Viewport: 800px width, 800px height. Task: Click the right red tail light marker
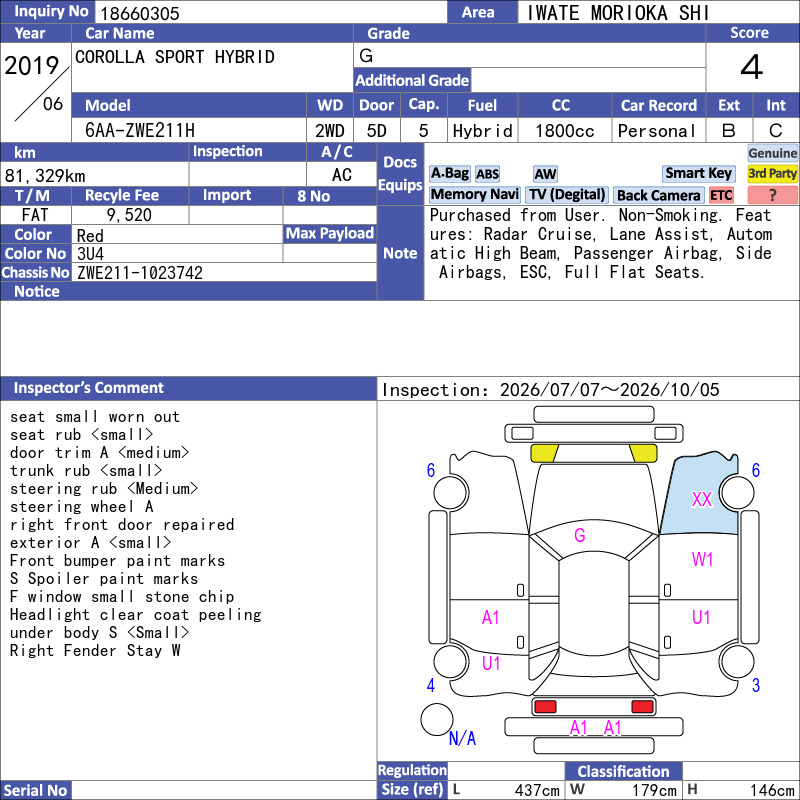tap(642, 707)
